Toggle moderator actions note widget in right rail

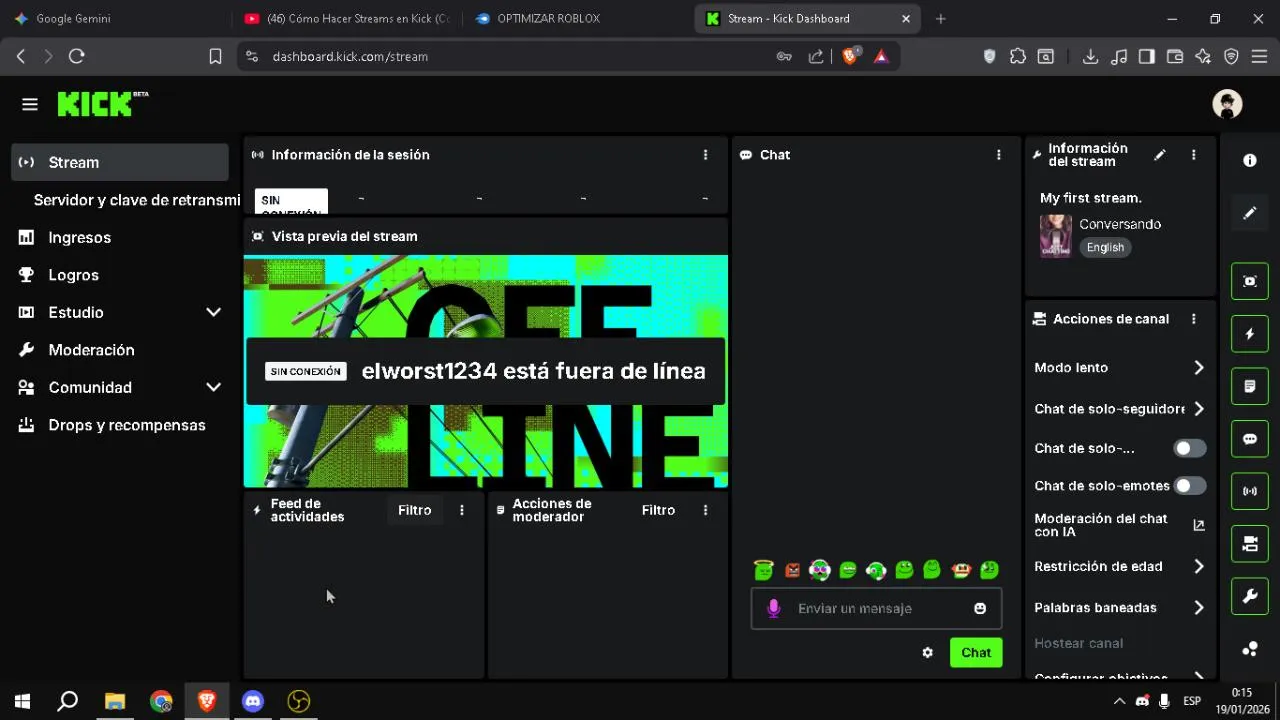click(x=1250, y=386)
